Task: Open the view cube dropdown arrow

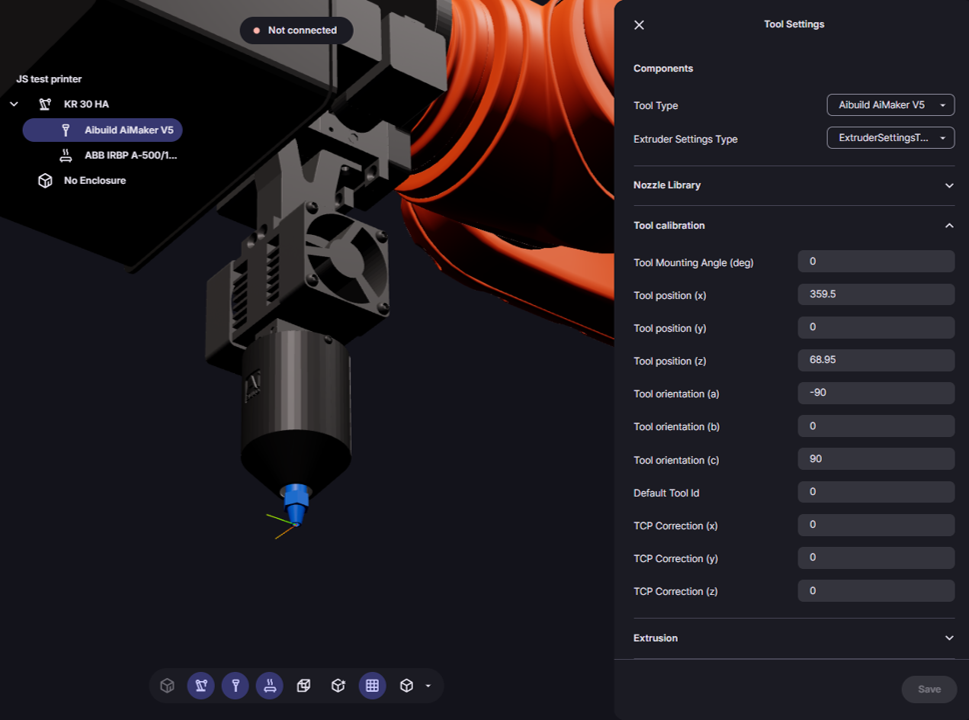Action: 428,686
